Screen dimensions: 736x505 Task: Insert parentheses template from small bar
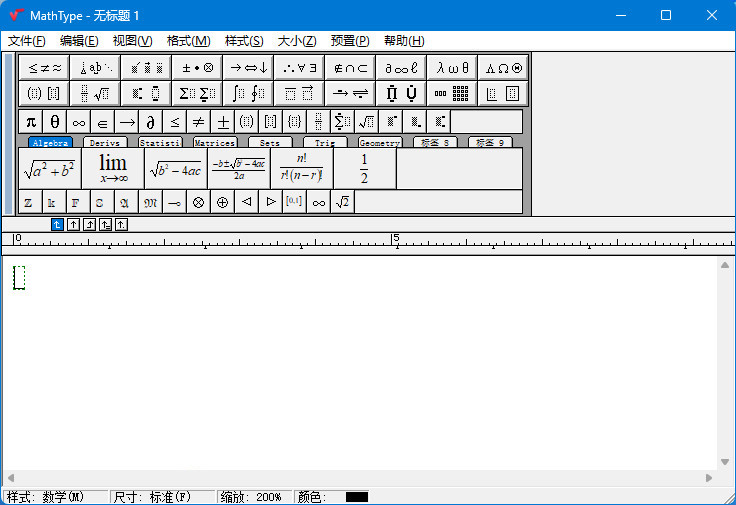pos(246,122)
